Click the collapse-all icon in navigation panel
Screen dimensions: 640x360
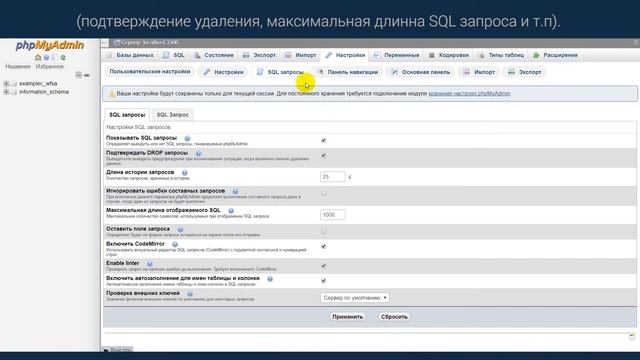(x=79, y=75)
